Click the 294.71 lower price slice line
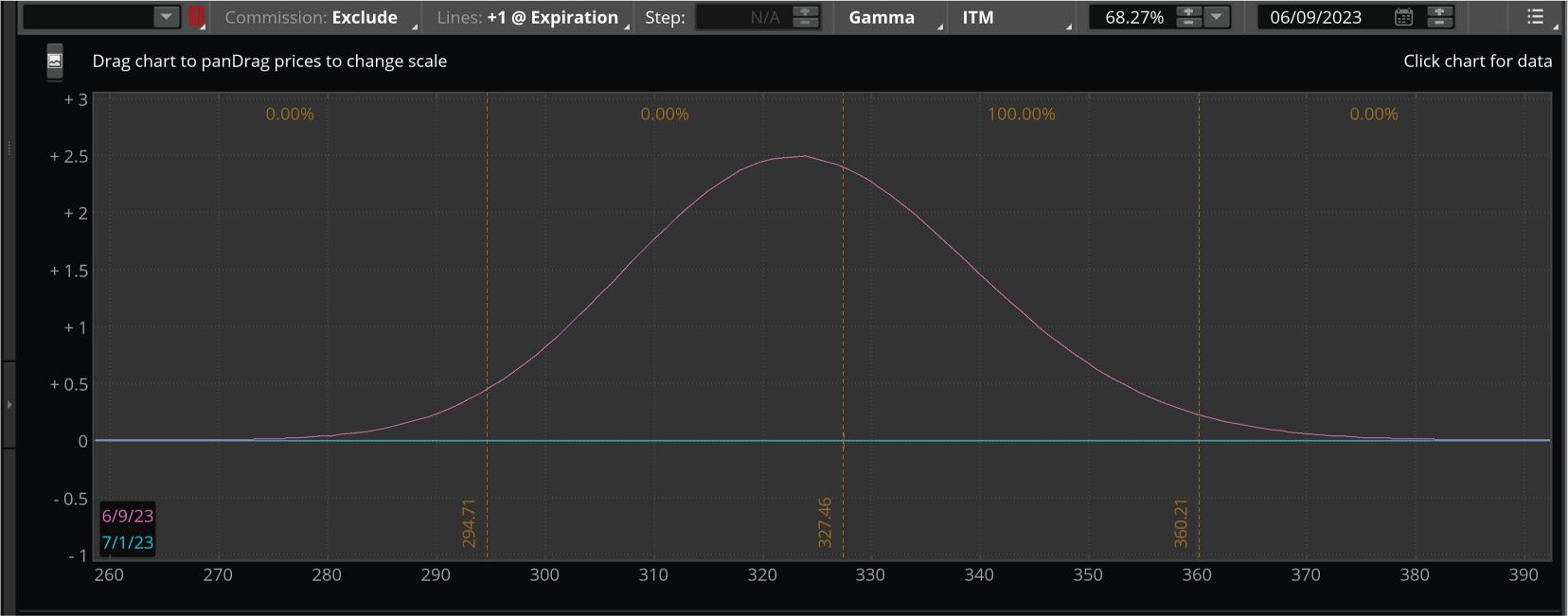Viewport: 1568px width, 616px height. [488, 325]
